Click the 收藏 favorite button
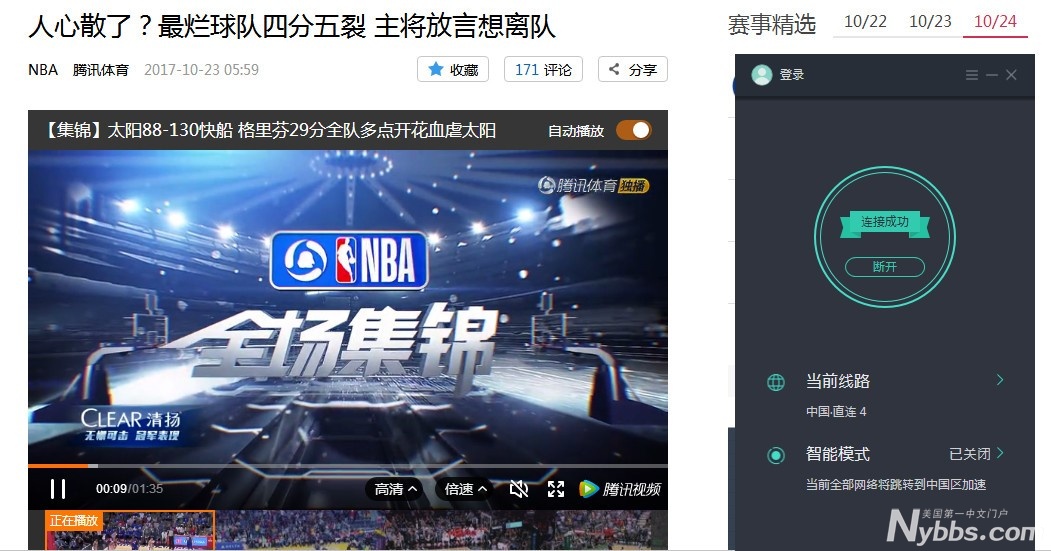This screenshot has width=1051, height=551. coord(453,69)
